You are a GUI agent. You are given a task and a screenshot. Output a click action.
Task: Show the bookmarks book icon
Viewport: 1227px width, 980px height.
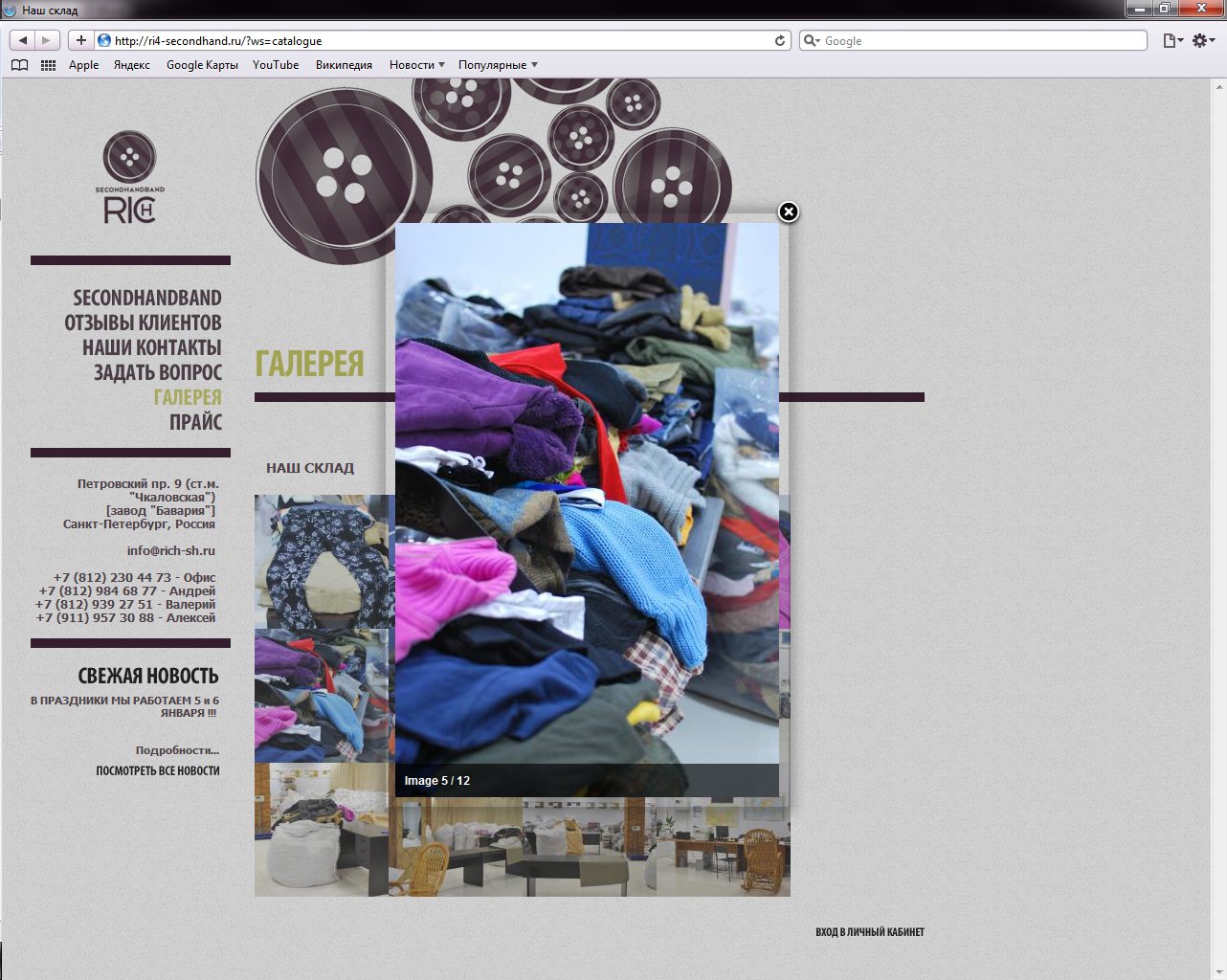coord(19,65)
